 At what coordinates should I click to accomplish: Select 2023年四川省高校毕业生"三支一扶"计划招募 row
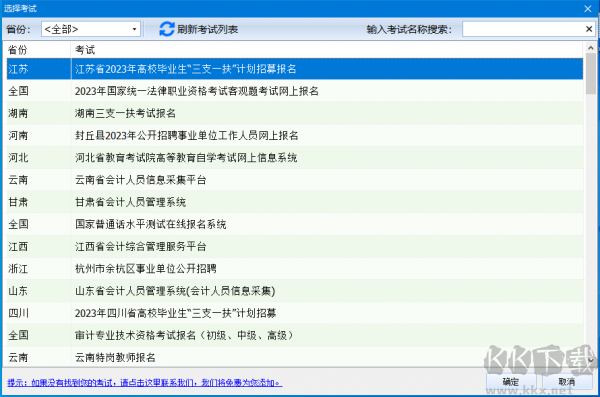[295, 313]
